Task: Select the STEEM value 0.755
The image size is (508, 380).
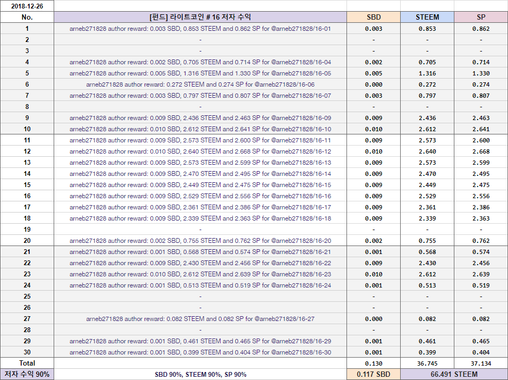Action: (x=427, y=241)
